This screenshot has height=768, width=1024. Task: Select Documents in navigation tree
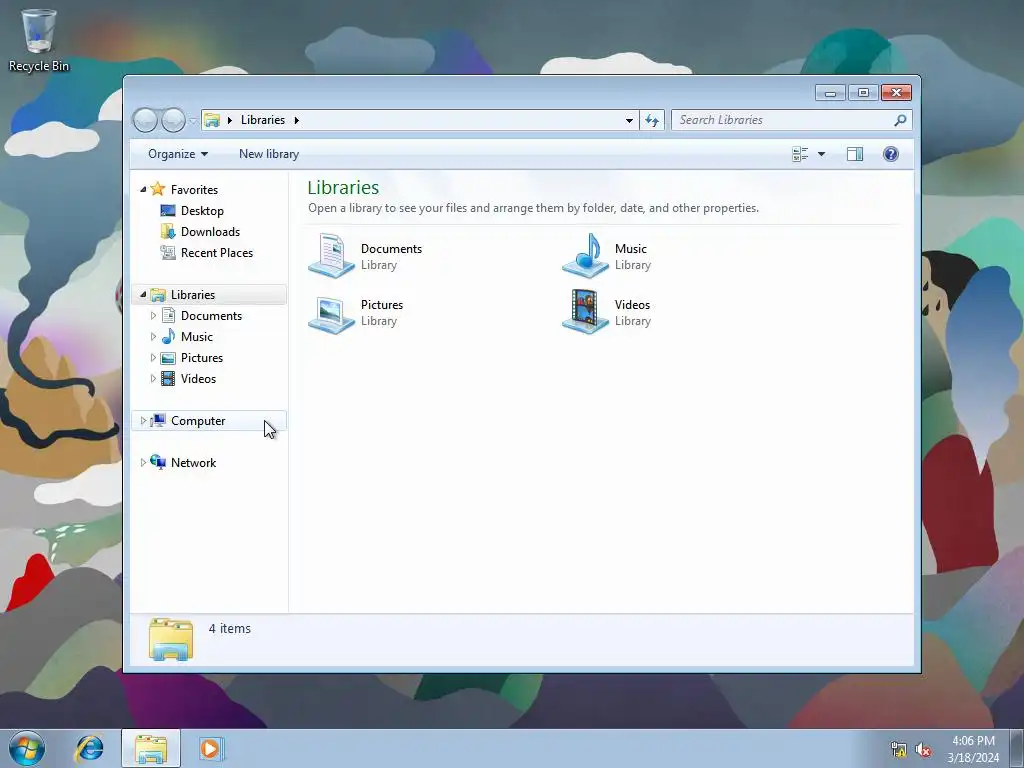coord(212,315)
